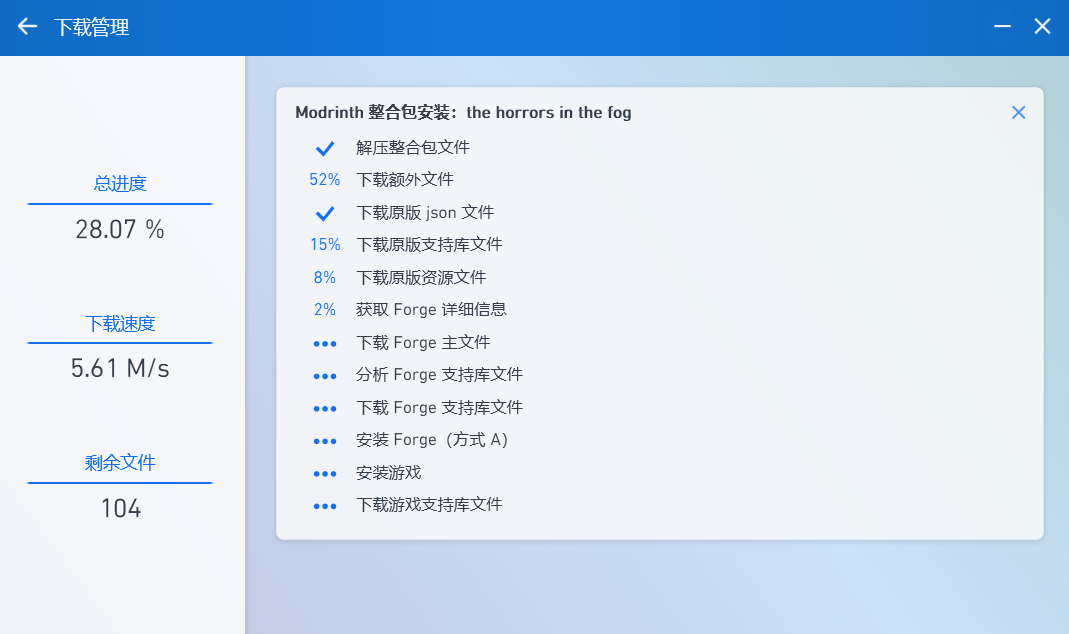This screenshot has height=634, width=1069.
Task: Select the 分析 Forge 支持库文件 step
Action: point(439,374)
